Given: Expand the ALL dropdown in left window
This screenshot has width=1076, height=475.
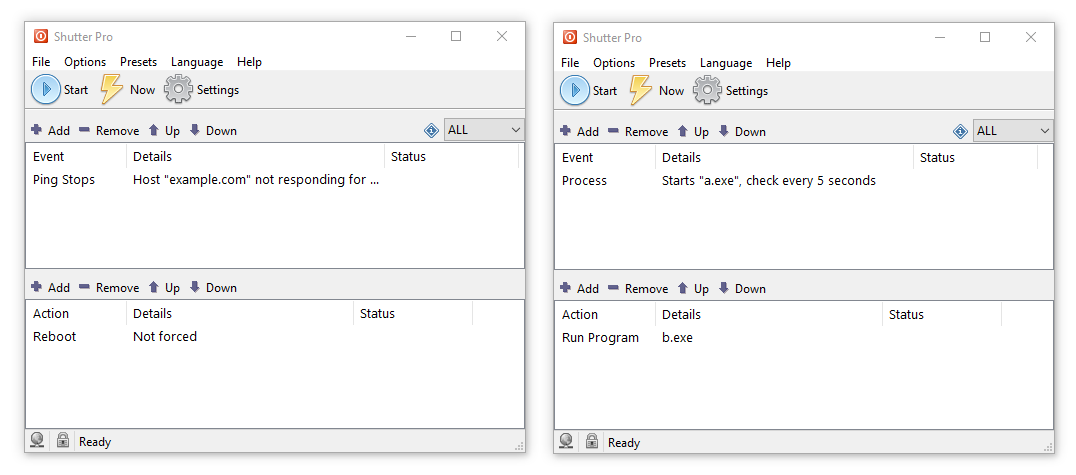Looking at the screenshot, I should coord(484,130).
